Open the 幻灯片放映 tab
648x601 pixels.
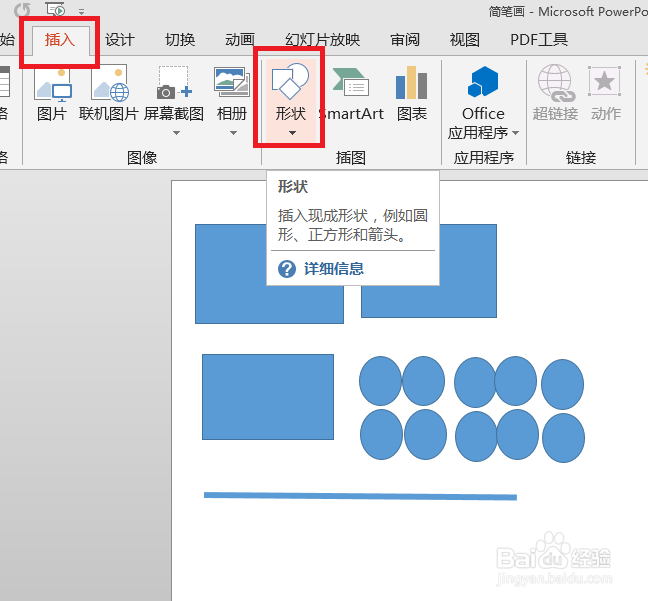pos(322,40)
